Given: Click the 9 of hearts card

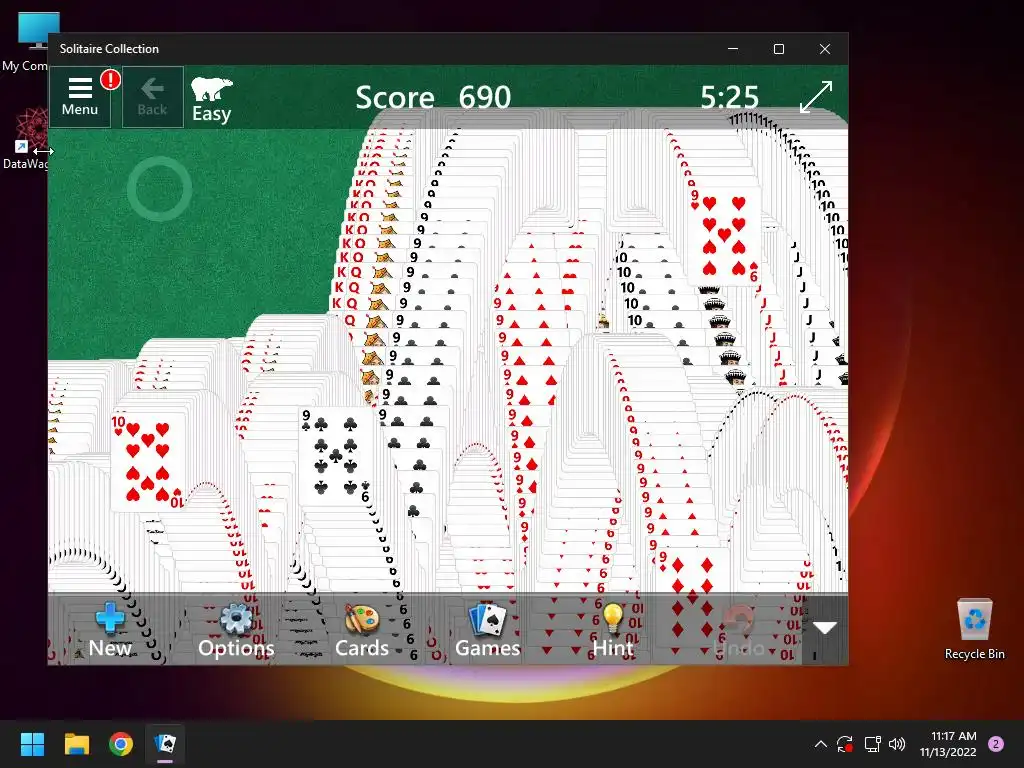Looking at the screenshot, I should pyautogui.click(x=724, y=235).
